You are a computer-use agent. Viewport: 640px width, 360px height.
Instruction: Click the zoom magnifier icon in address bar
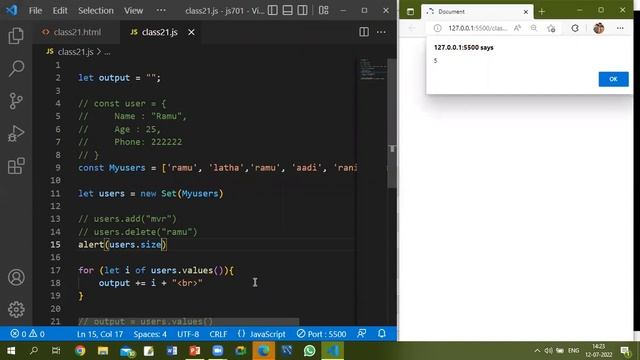[x=534, y=28]
